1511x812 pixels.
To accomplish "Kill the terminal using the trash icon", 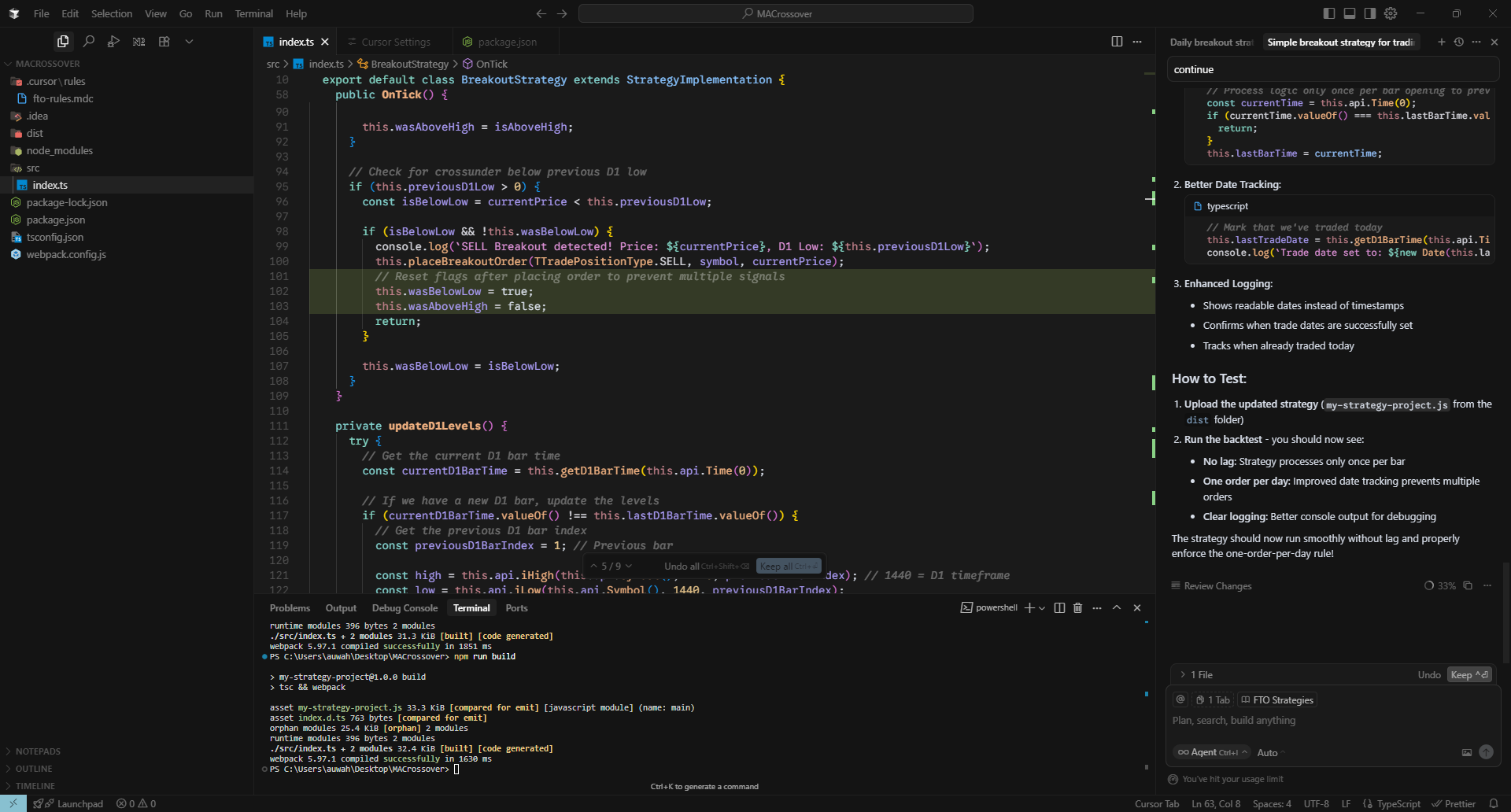I will (x=1078, y=608).
